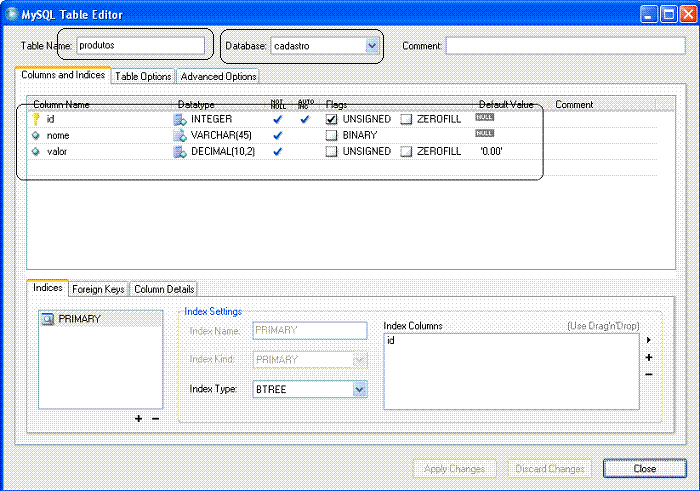Click the Default Value column header
The width and height of the screenshot is (700, 491).
click(506, 104)
